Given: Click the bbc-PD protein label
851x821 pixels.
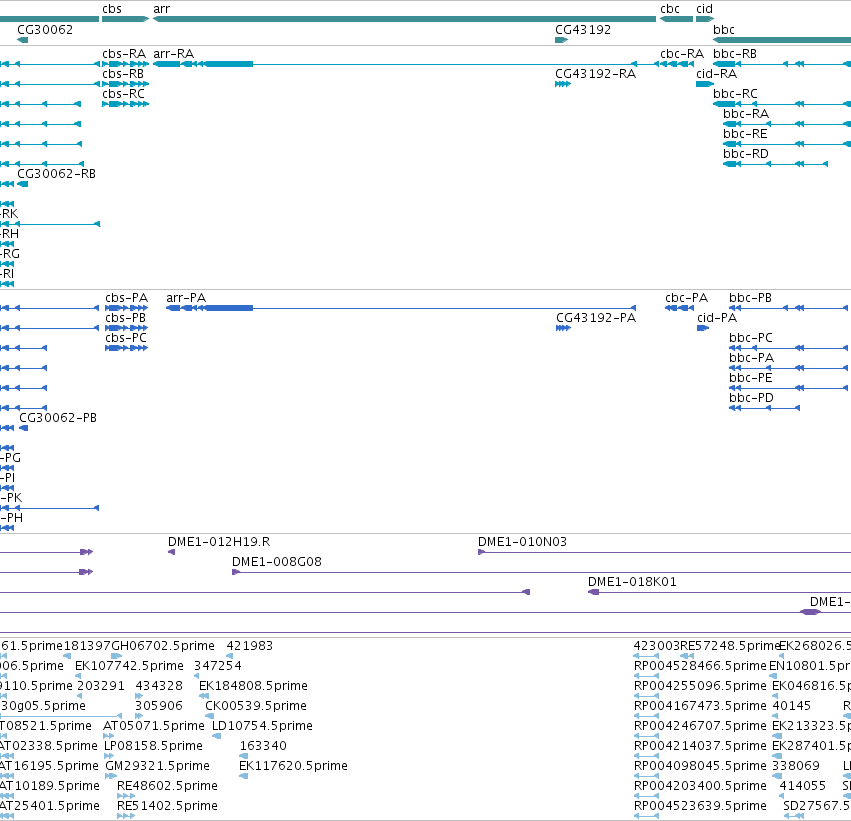Looking at the screenshot, I should tap(751, 398).
